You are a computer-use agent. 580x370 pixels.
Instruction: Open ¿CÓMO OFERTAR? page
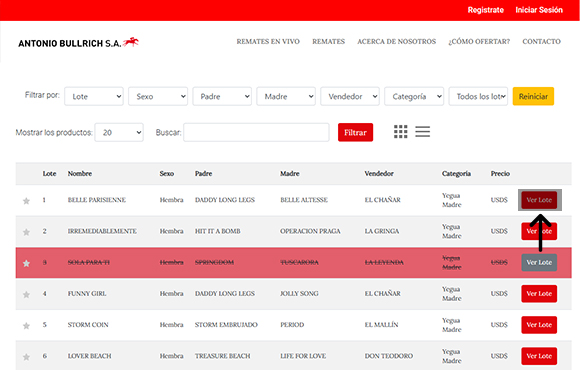coord(479,41)
